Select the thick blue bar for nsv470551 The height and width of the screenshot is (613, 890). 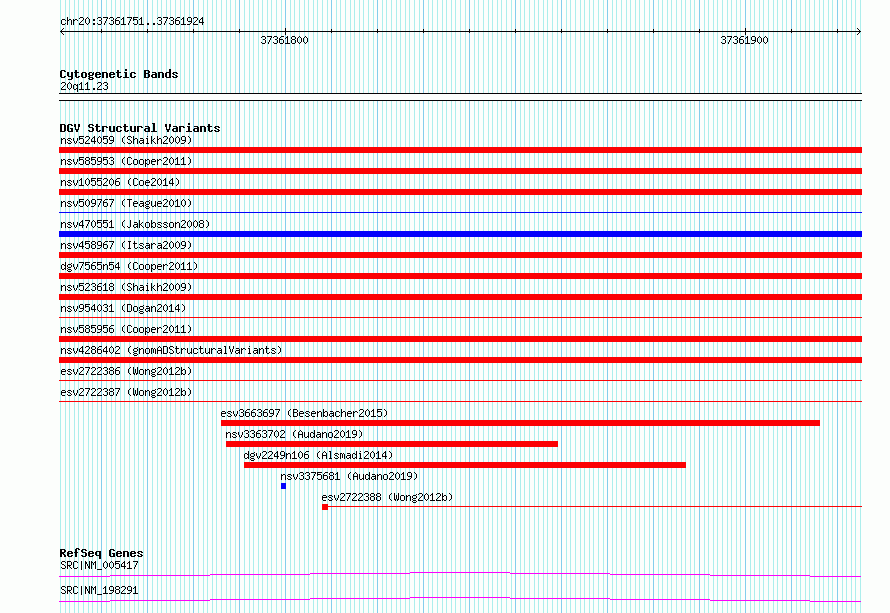[460, 234]
